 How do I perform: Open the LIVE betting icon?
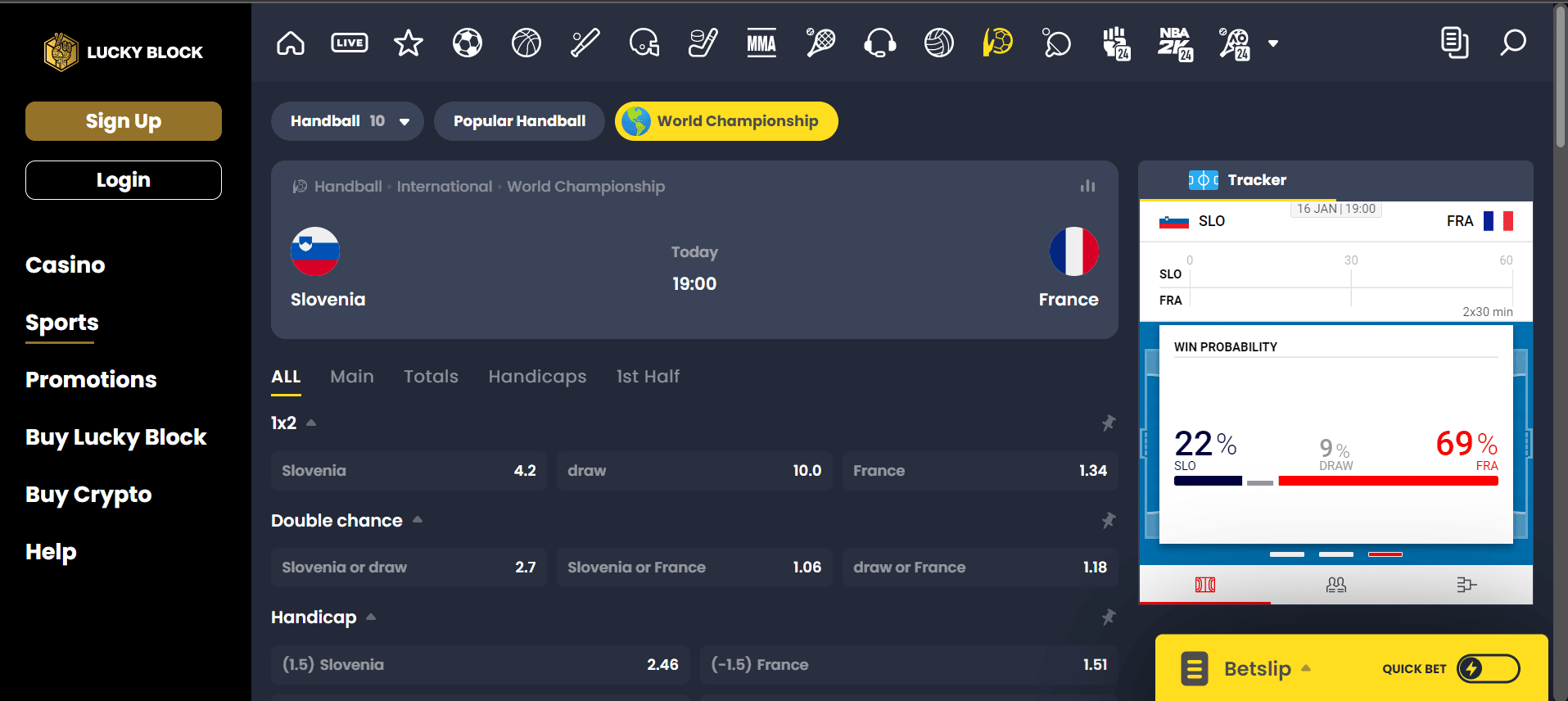point(350,43)
